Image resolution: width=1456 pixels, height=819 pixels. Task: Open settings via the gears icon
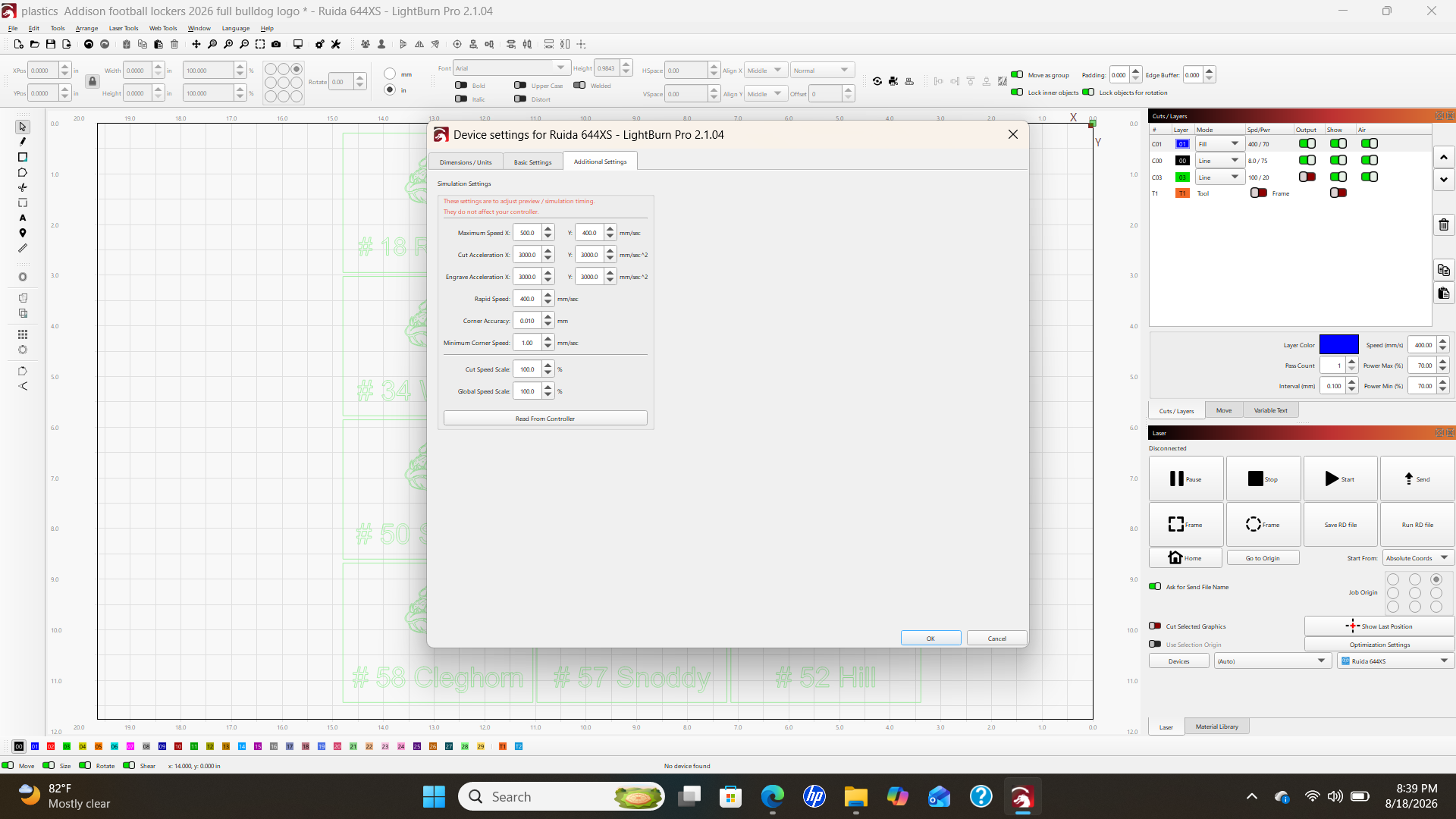pyautogui.click(x=320, y=44)
